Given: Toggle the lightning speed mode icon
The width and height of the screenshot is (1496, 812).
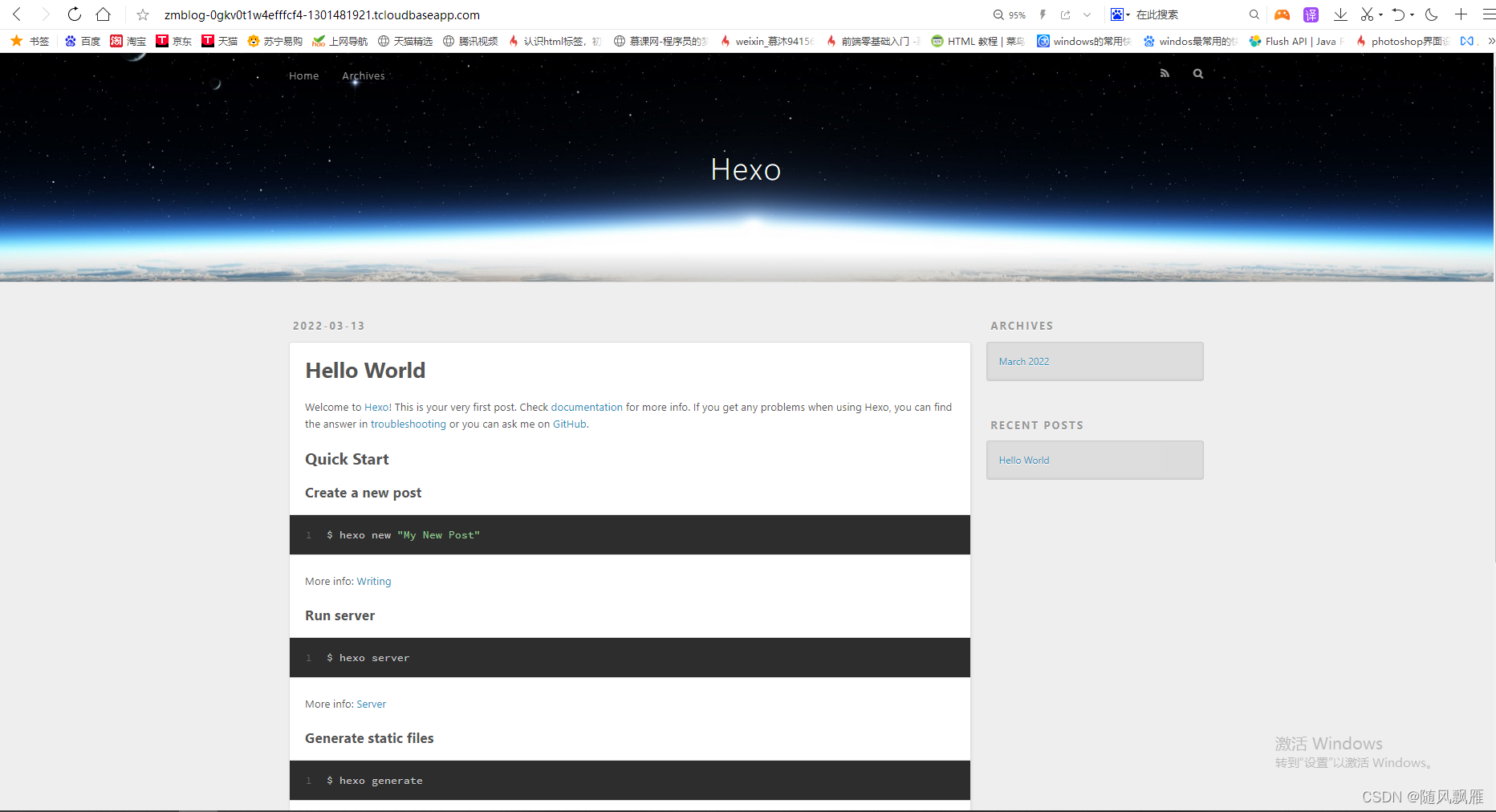Looking at the screenshot, I should tap(1043, 14).
